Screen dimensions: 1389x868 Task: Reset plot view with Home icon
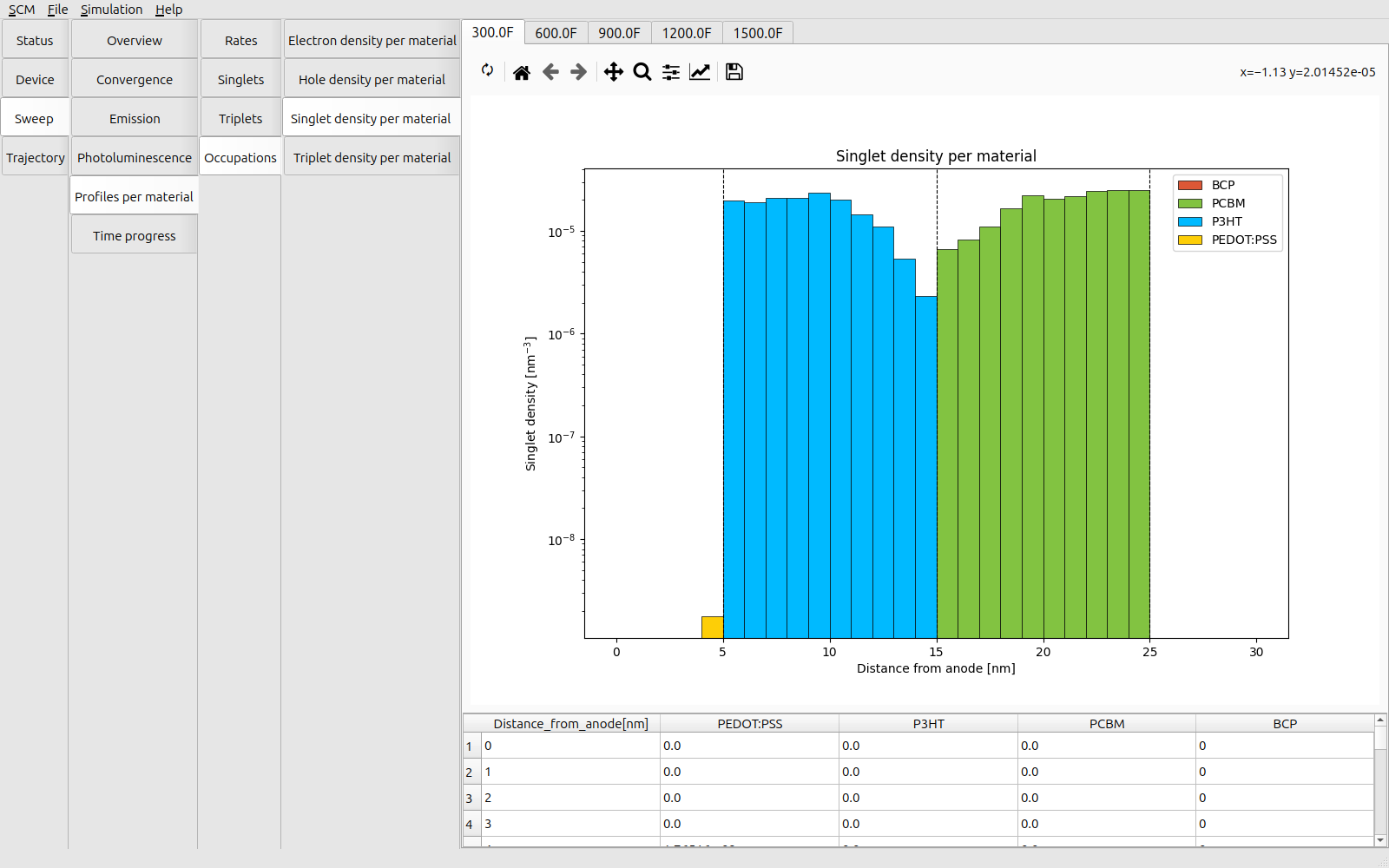click(x=522, y=72)
